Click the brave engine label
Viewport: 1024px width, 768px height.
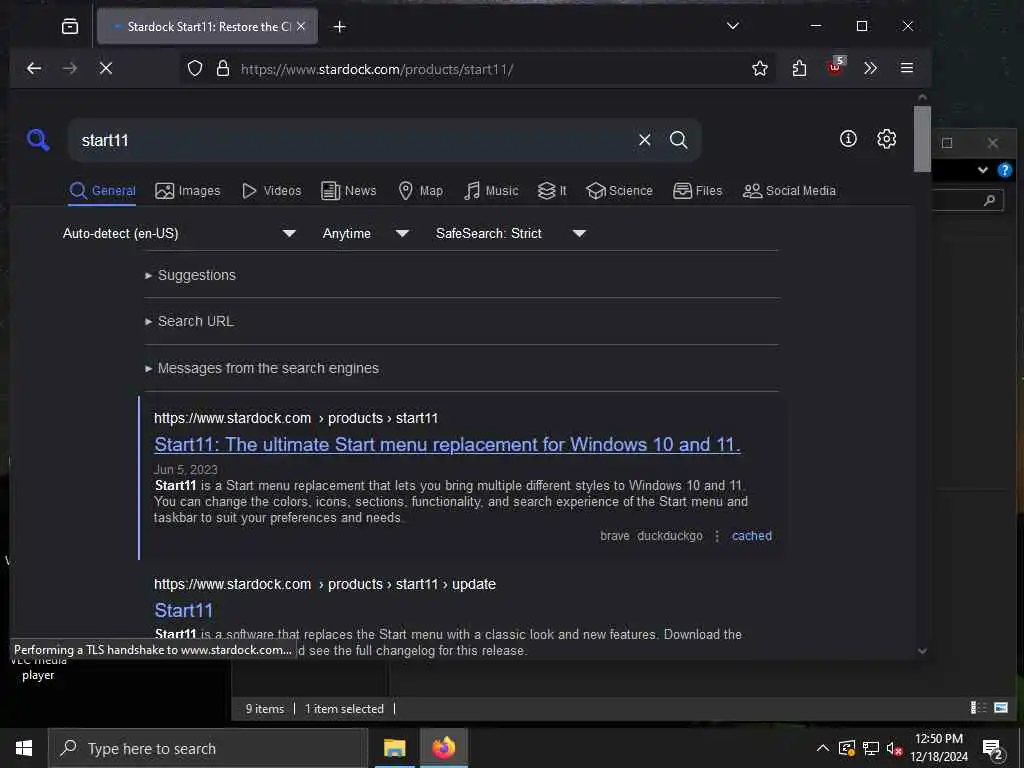pyautogui.click(x=615, y=536)
